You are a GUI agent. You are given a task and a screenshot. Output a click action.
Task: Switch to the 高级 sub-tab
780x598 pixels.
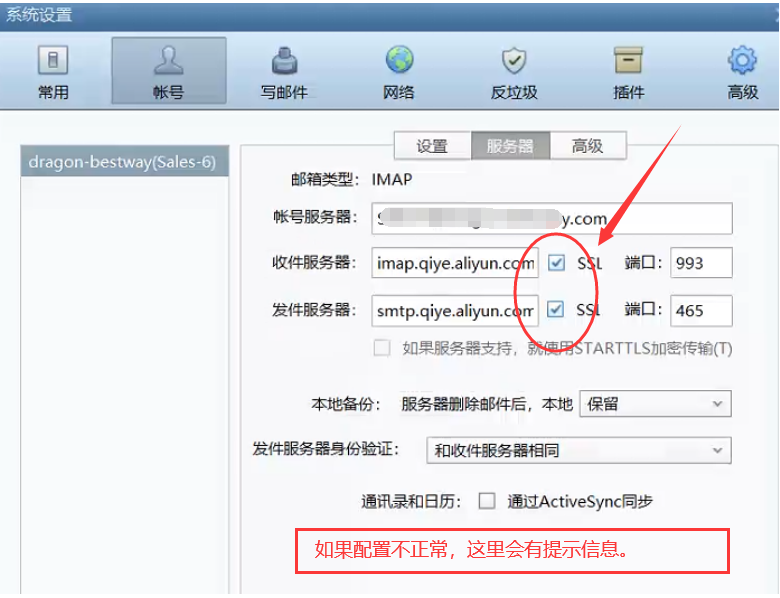click(x=588, y=146)
